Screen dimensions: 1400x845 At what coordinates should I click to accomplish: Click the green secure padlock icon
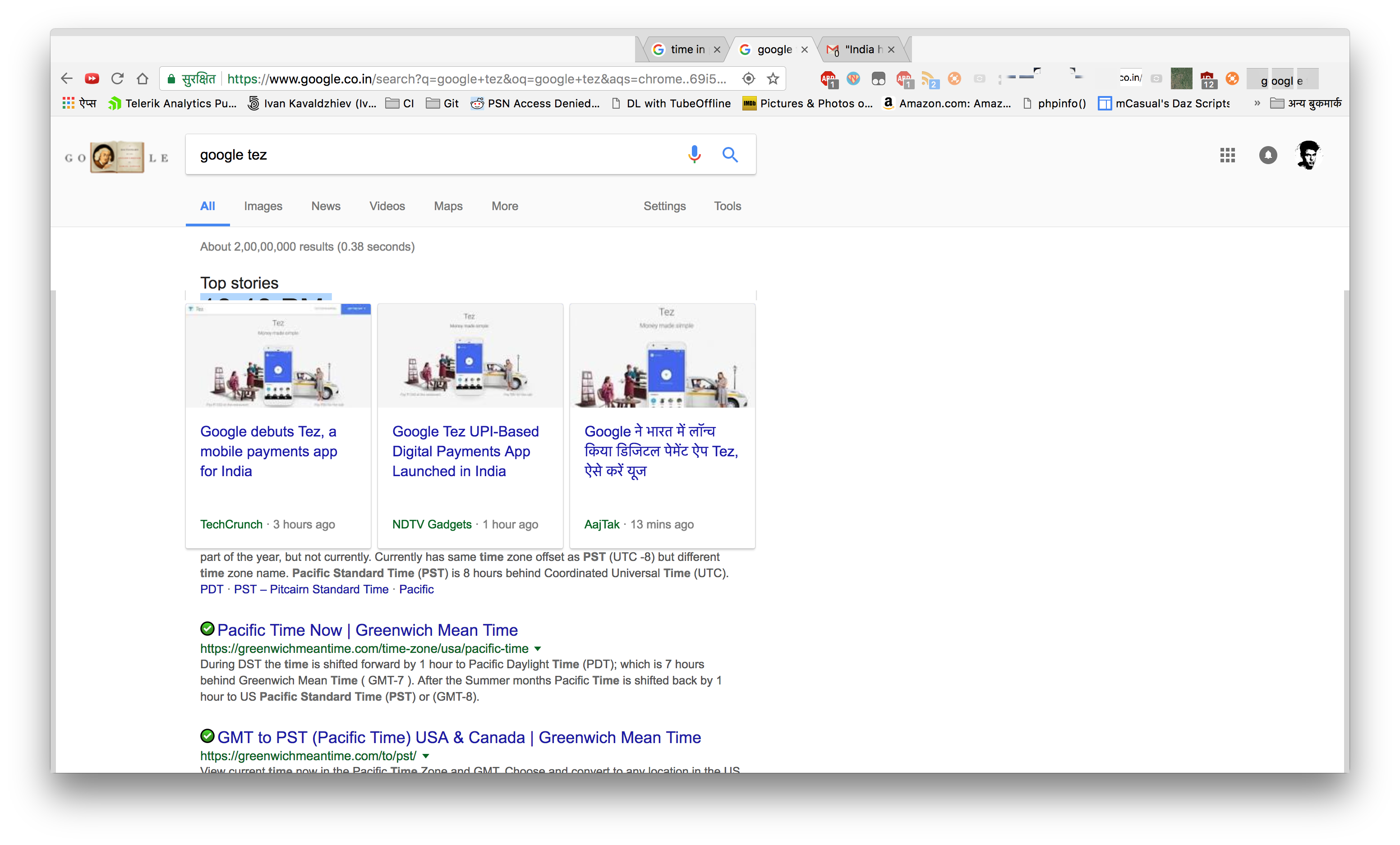171,79
